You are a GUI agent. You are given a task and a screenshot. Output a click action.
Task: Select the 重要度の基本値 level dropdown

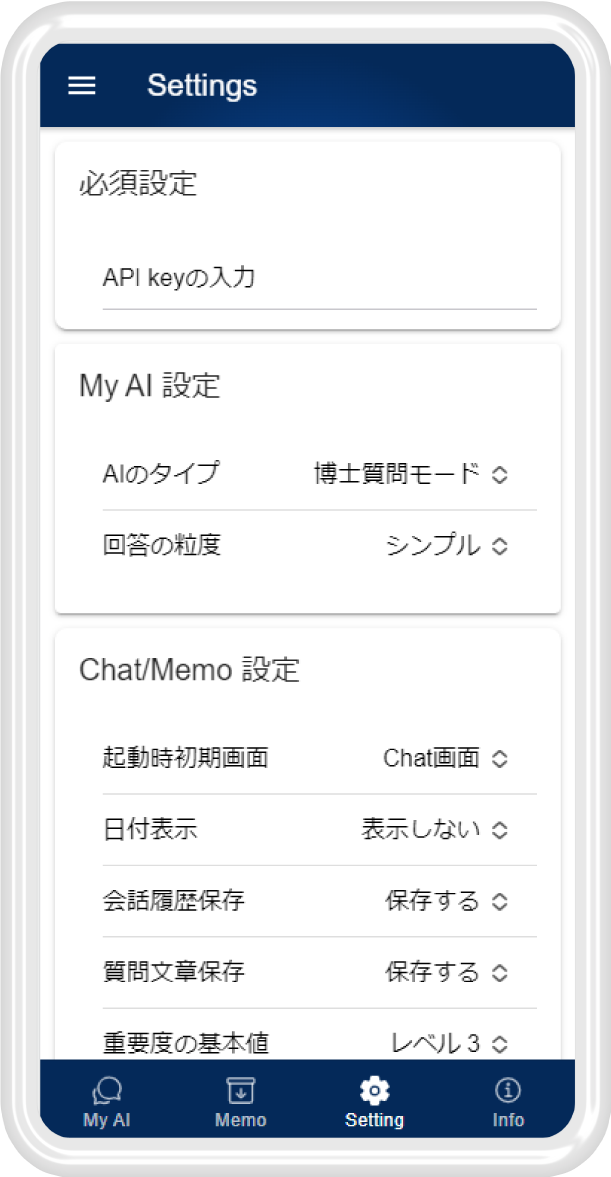point(448,1043)
